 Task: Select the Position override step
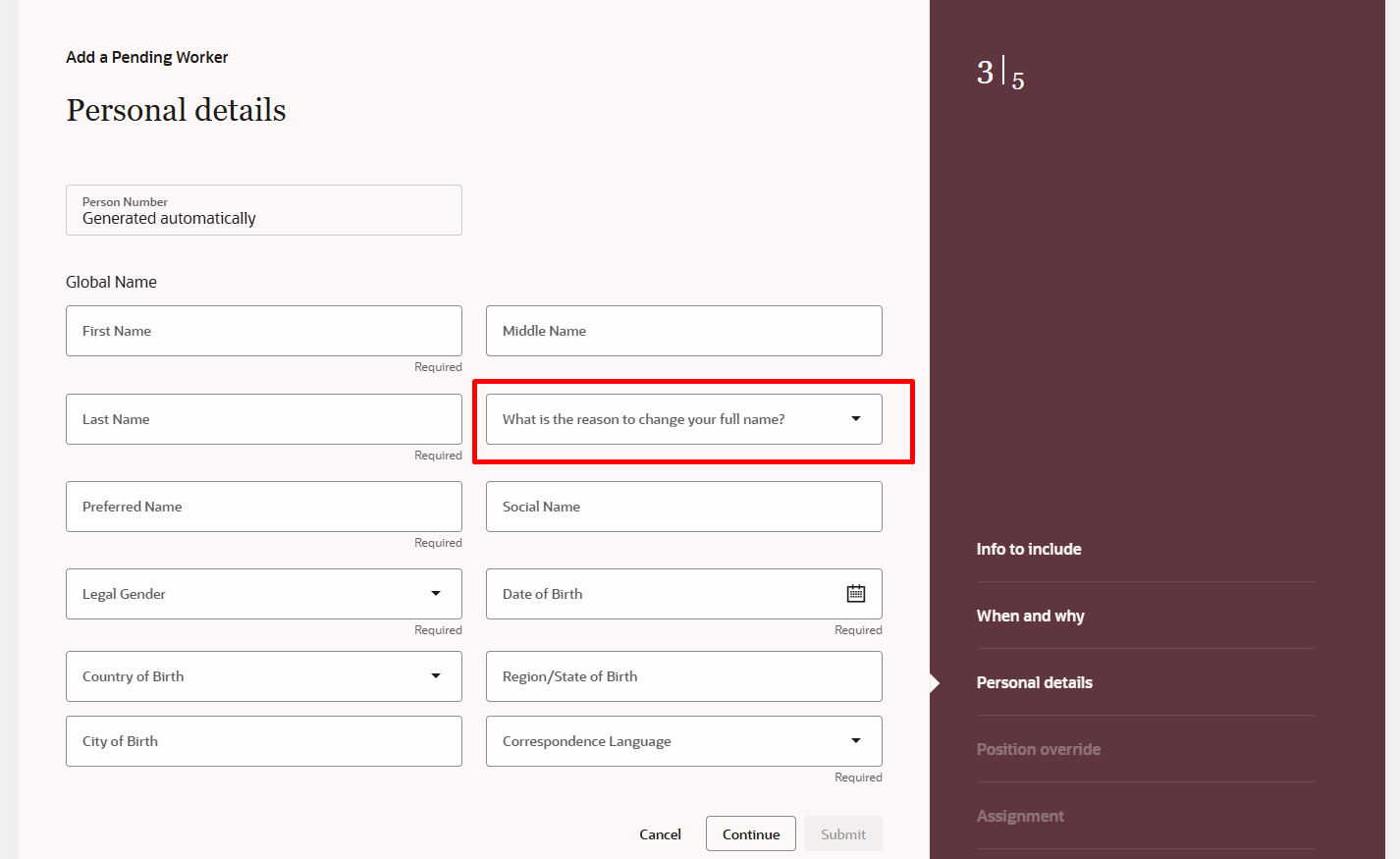pyautogui.click(x=1039, y=750)
